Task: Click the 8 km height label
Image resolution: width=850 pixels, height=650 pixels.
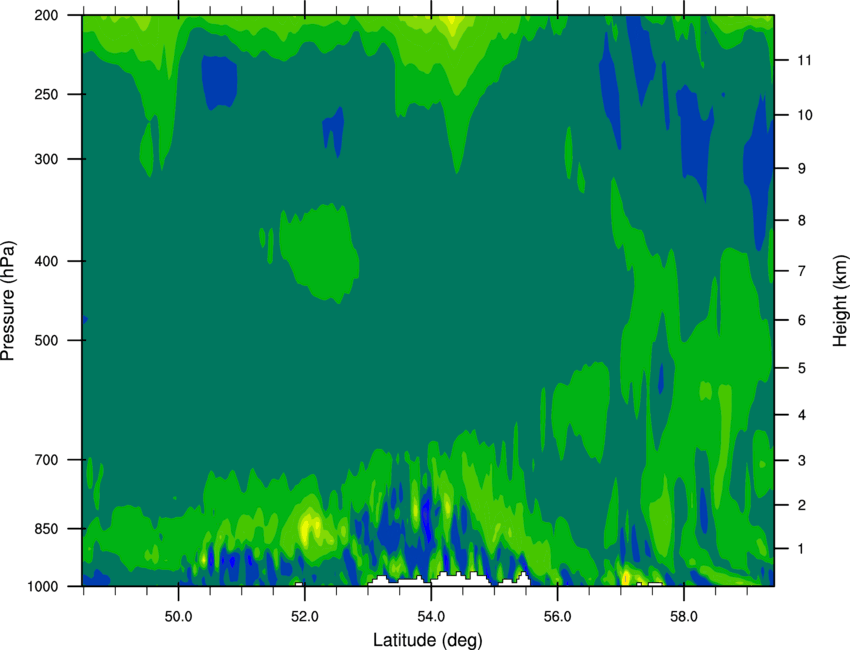Action: [x=802, y=220]
